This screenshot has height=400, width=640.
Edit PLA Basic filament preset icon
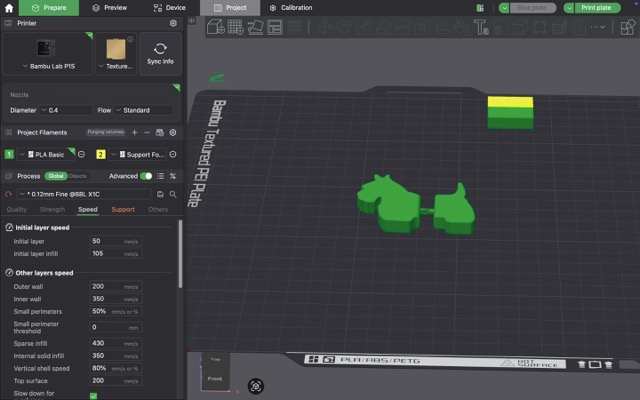click(x=81, y=154)
